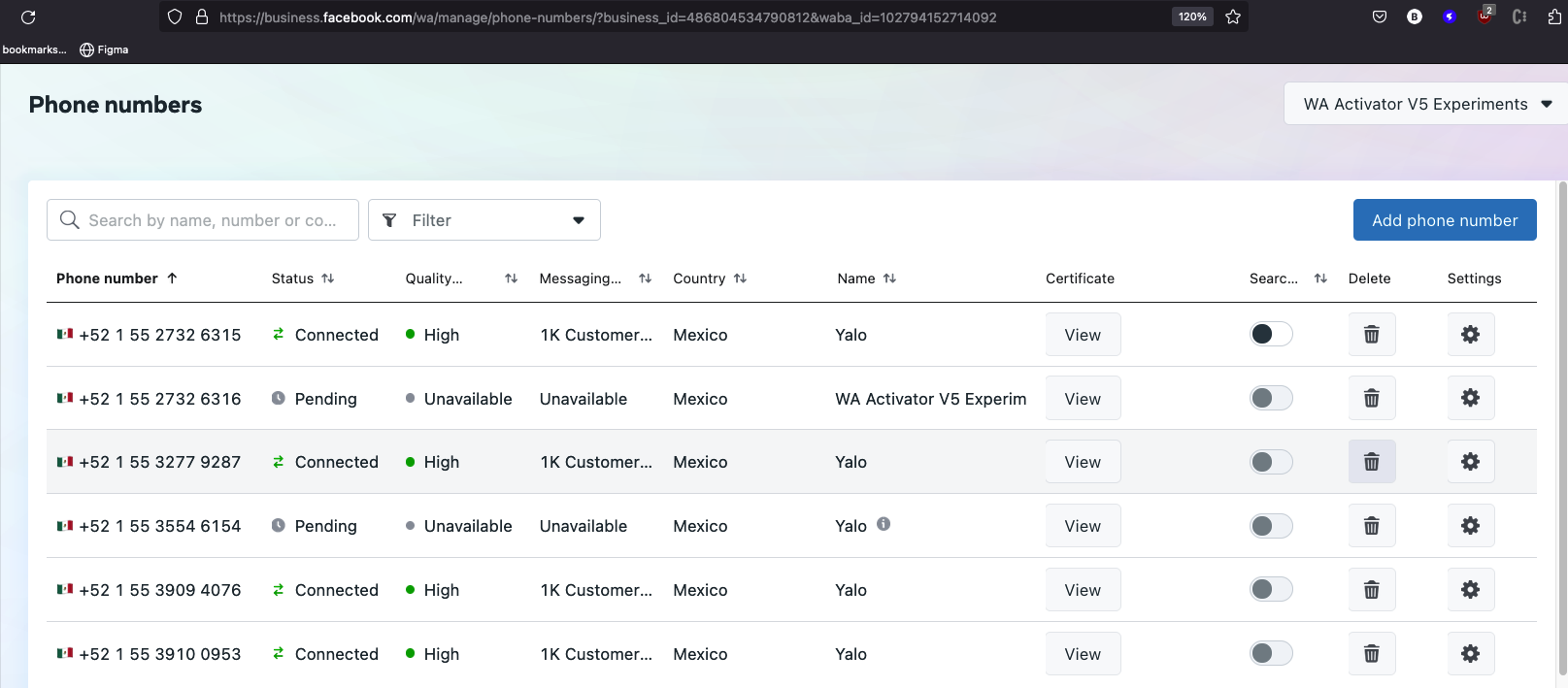The width and height of the screenshot is (1568, 688).
Task: Bookmark this page with the star icon
Action: (x=1233, y=16)
